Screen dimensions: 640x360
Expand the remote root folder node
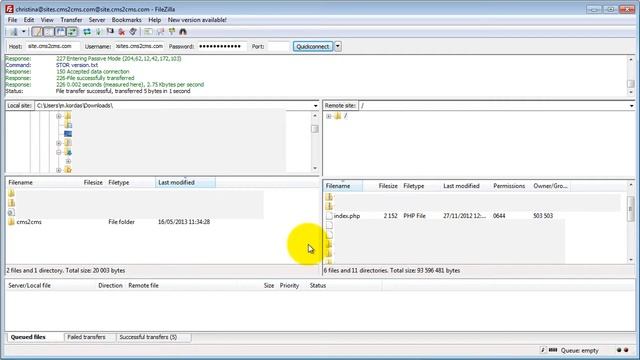329,116
